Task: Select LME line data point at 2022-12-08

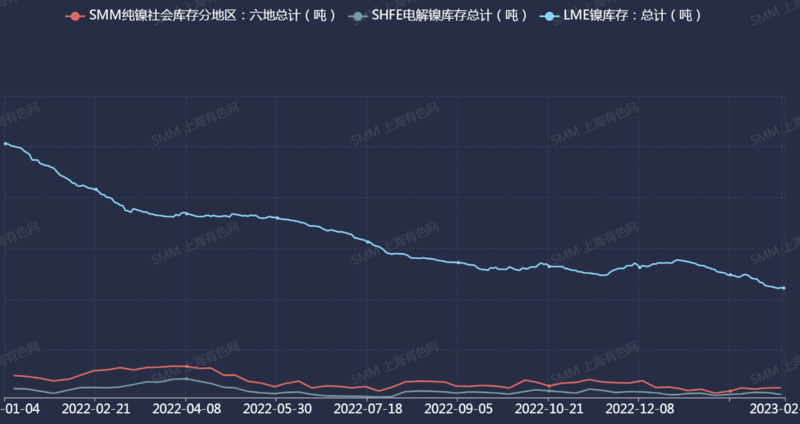Action: point(639,267)
